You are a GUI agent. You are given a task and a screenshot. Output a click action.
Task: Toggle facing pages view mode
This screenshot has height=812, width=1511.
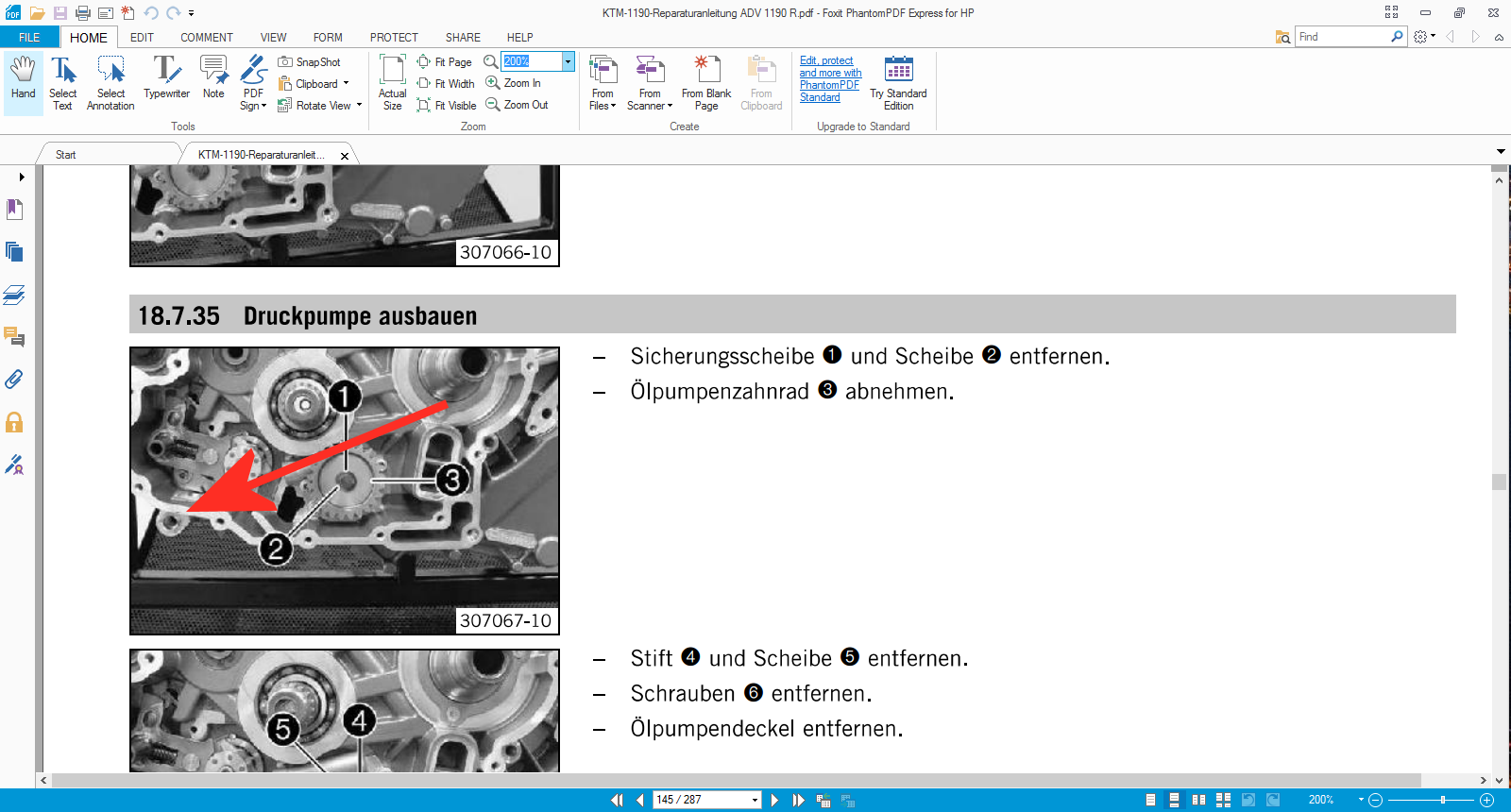[1198, 800]
